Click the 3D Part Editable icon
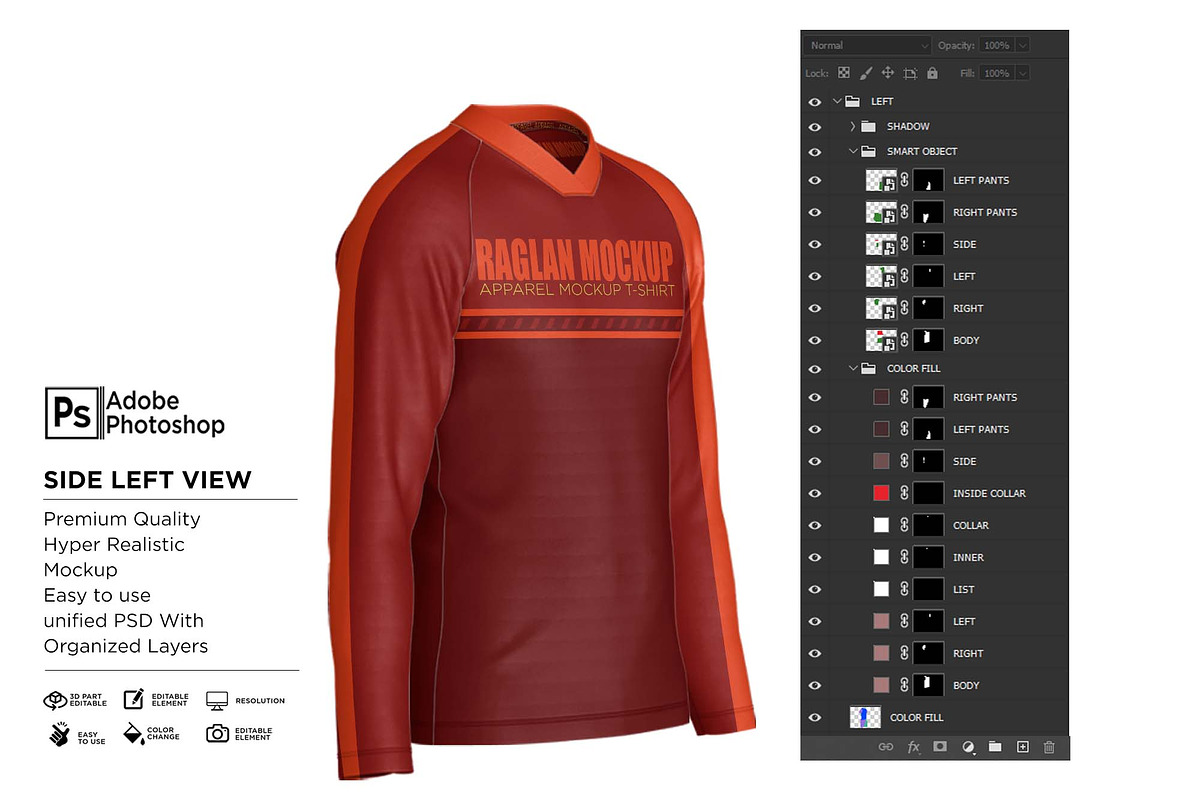Viewport: 1200px width, 800px height. click(55, 700)
